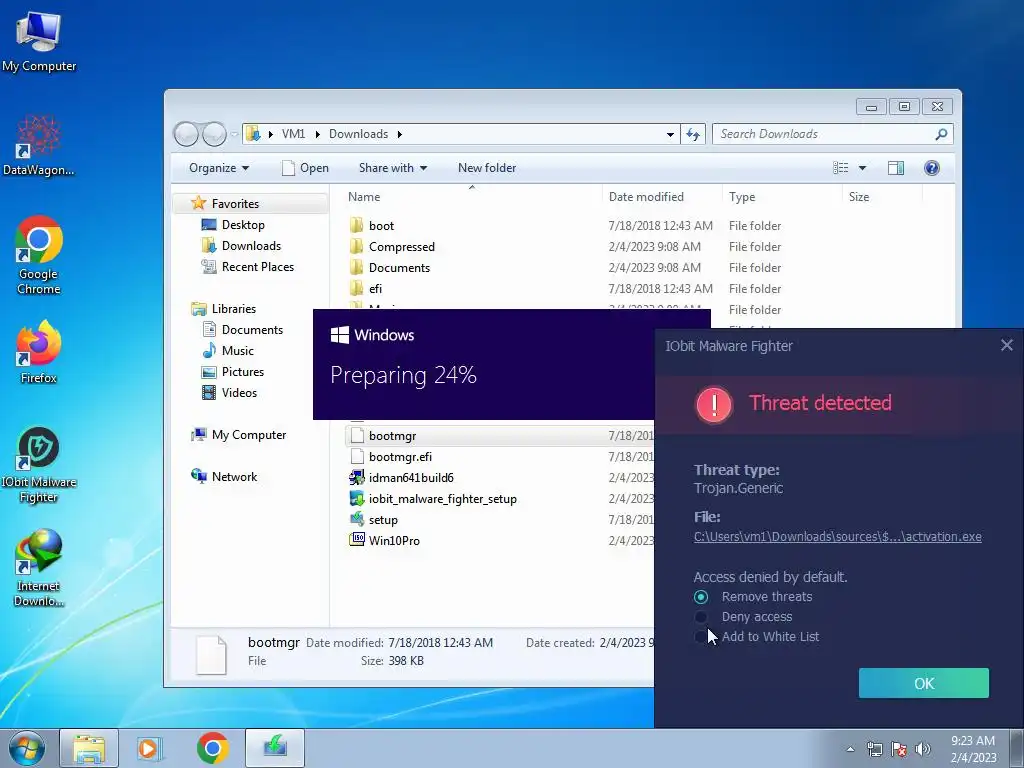Click Open in Explorer toolbar
Screen dimensions: 1024x768
click(305, 168)
